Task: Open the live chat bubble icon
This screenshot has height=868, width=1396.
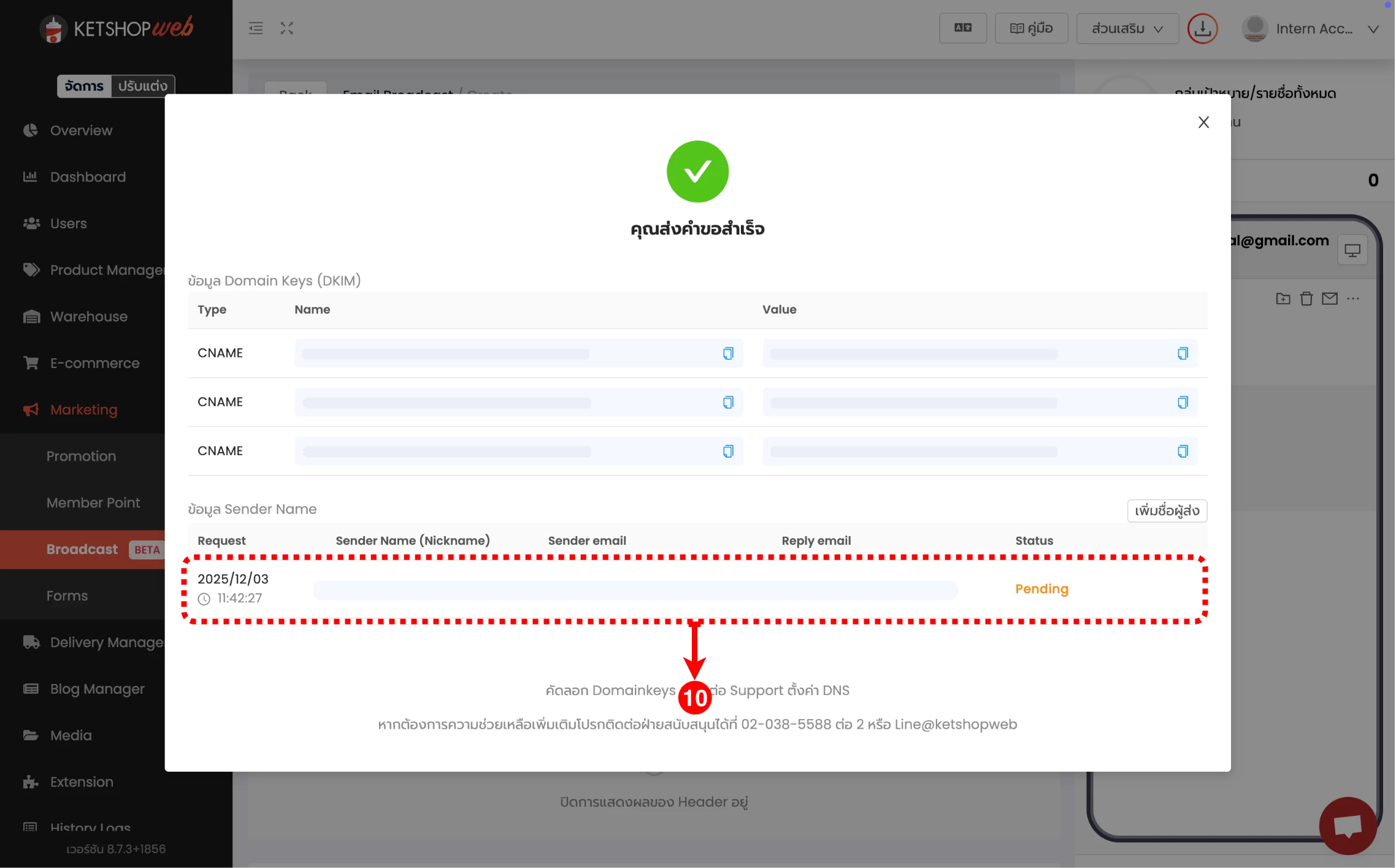Action: tap(1348, 825)
